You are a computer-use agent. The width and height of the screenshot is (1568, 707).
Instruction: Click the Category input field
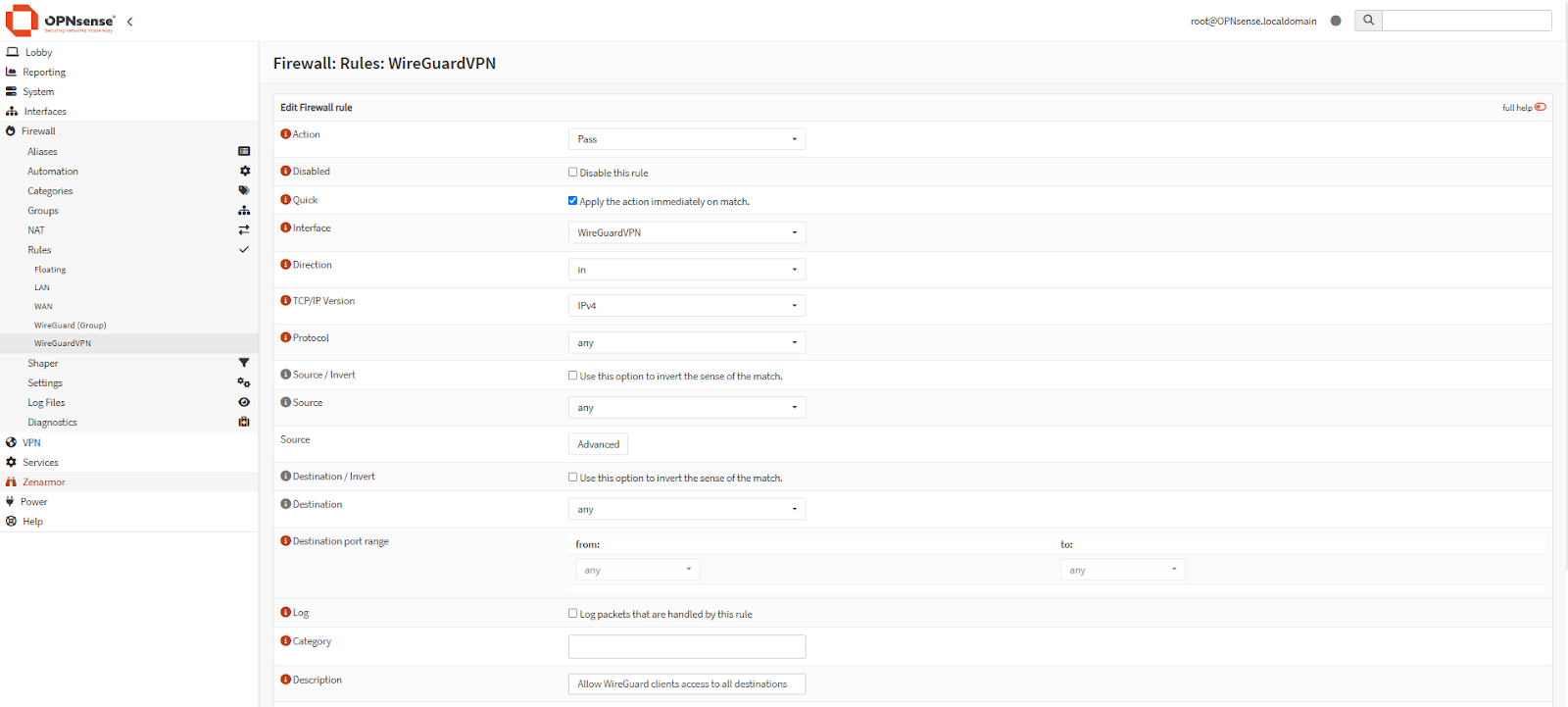pyautogui.click(x=686, y=647)
